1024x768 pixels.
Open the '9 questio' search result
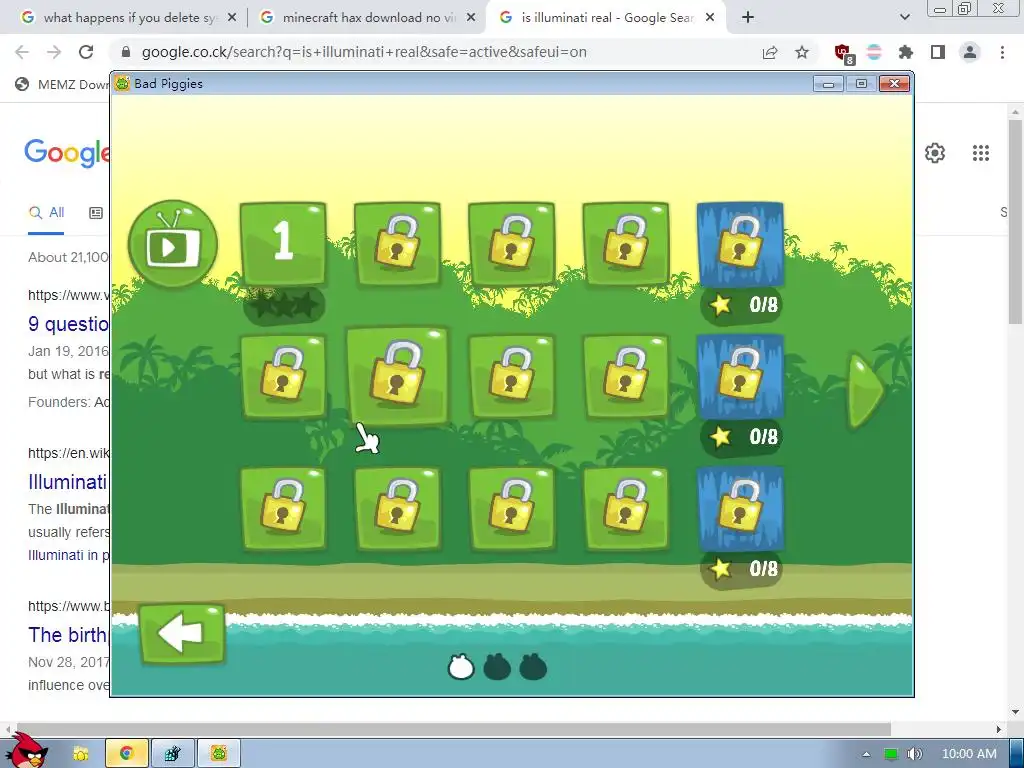click(69, 324)
